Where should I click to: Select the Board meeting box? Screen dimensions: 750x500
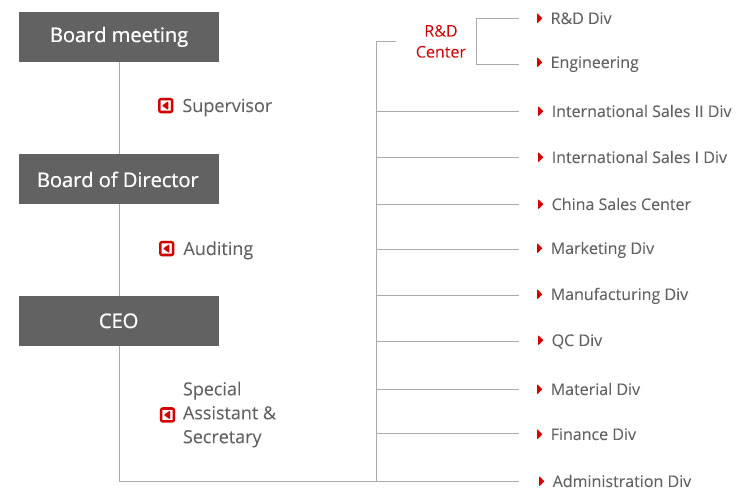(x=119, y=36)
